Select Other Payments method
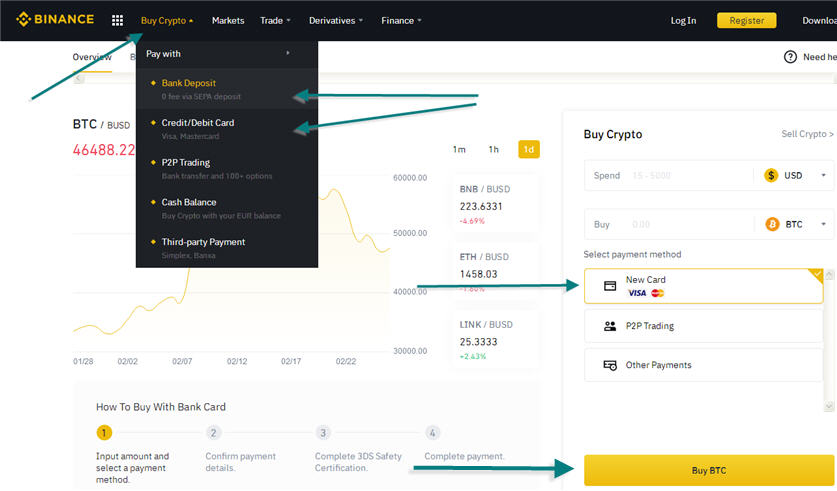Screen dimensions: 837x491 (704, 365)
